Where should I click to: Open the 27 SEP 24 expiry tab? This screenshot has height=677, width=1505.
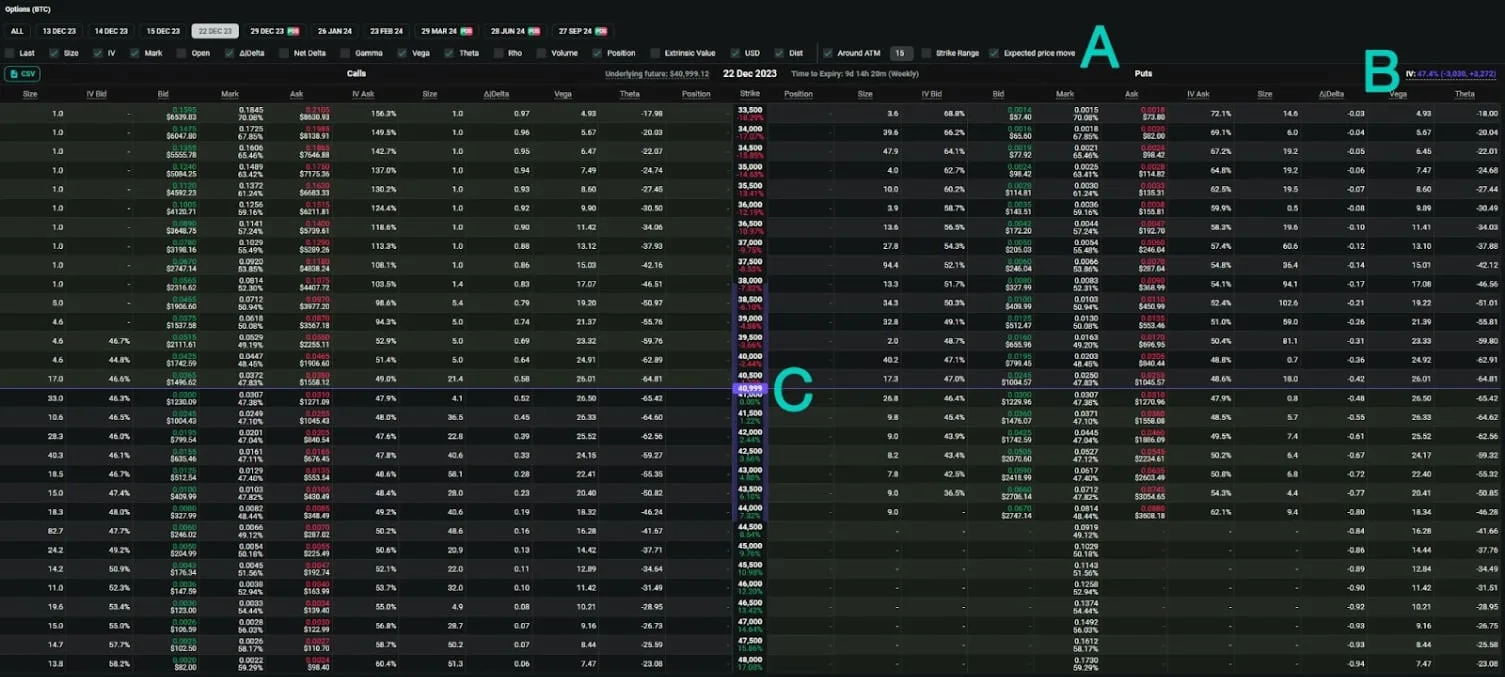tap(582, 31)
